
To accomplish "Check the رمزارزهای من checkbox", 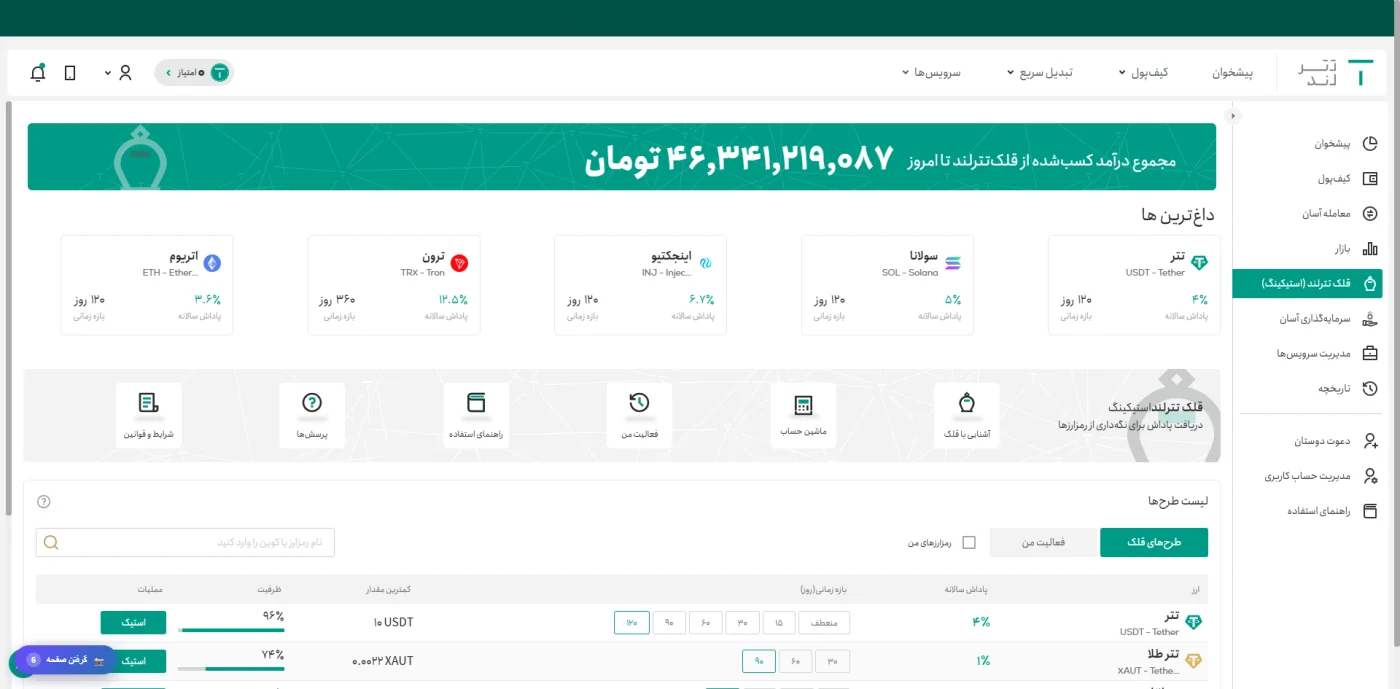I will [968, 542].
